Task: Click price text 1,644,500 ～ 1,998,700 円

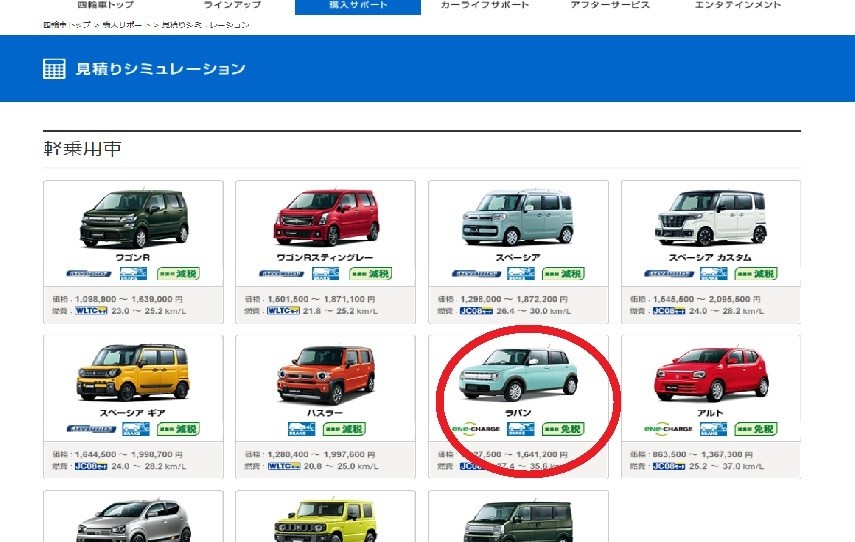Action: (x=129, y=454)
